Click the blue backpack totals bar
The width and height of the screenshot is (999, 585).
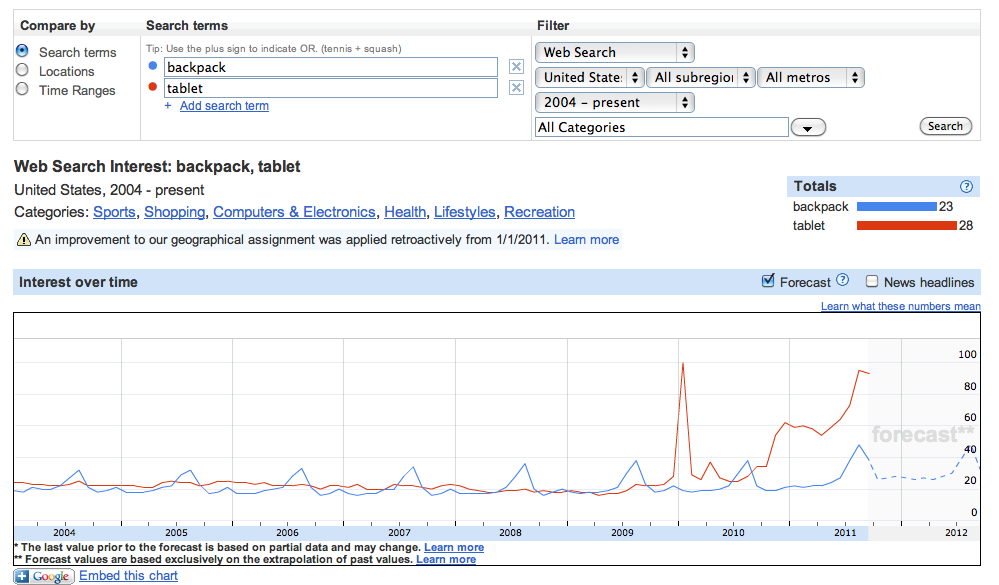coord(897,206)
